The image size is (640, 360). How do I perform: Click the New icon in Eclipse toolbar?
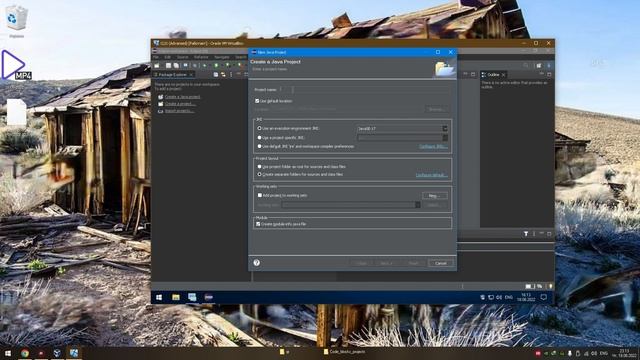click(x=157, y=65)
